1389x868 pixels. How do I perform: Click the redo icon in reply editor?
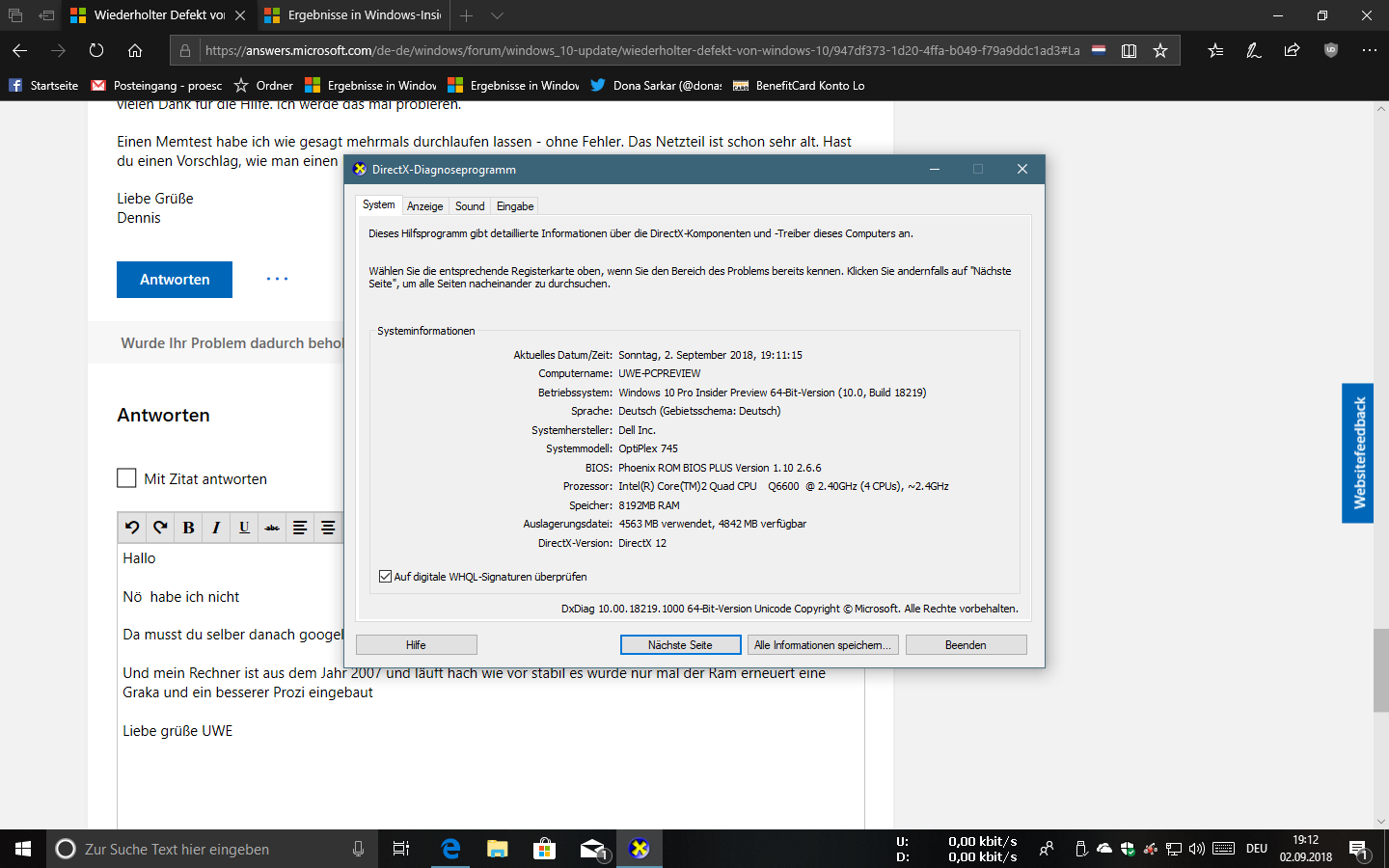(x=160, y=528)
